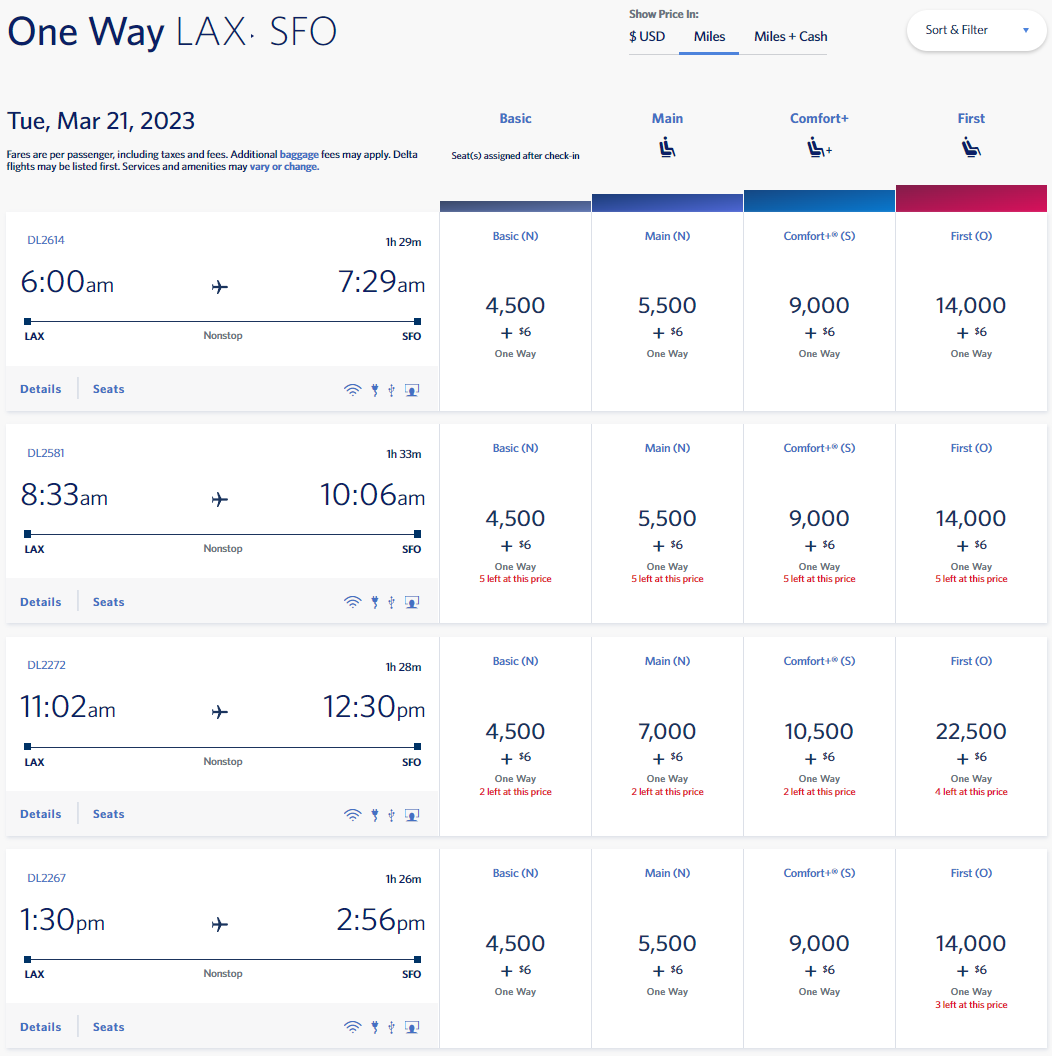Click the Wi-Fi icon for flight DL2614
Viewport: 1052px width, 1056px height.
point(352,390)
